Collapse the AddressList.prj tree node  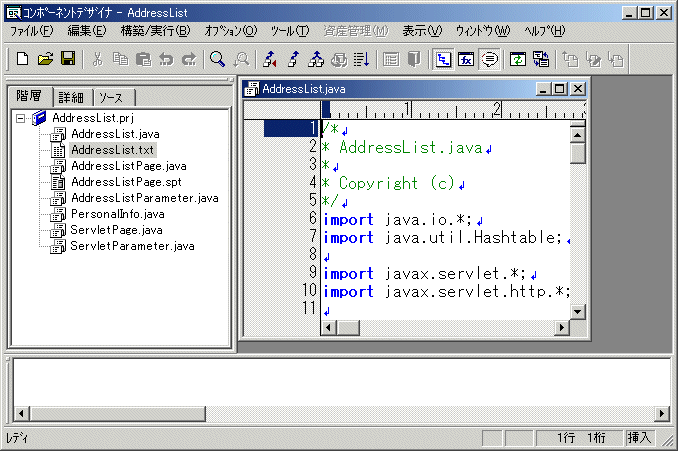click(20, 118)
